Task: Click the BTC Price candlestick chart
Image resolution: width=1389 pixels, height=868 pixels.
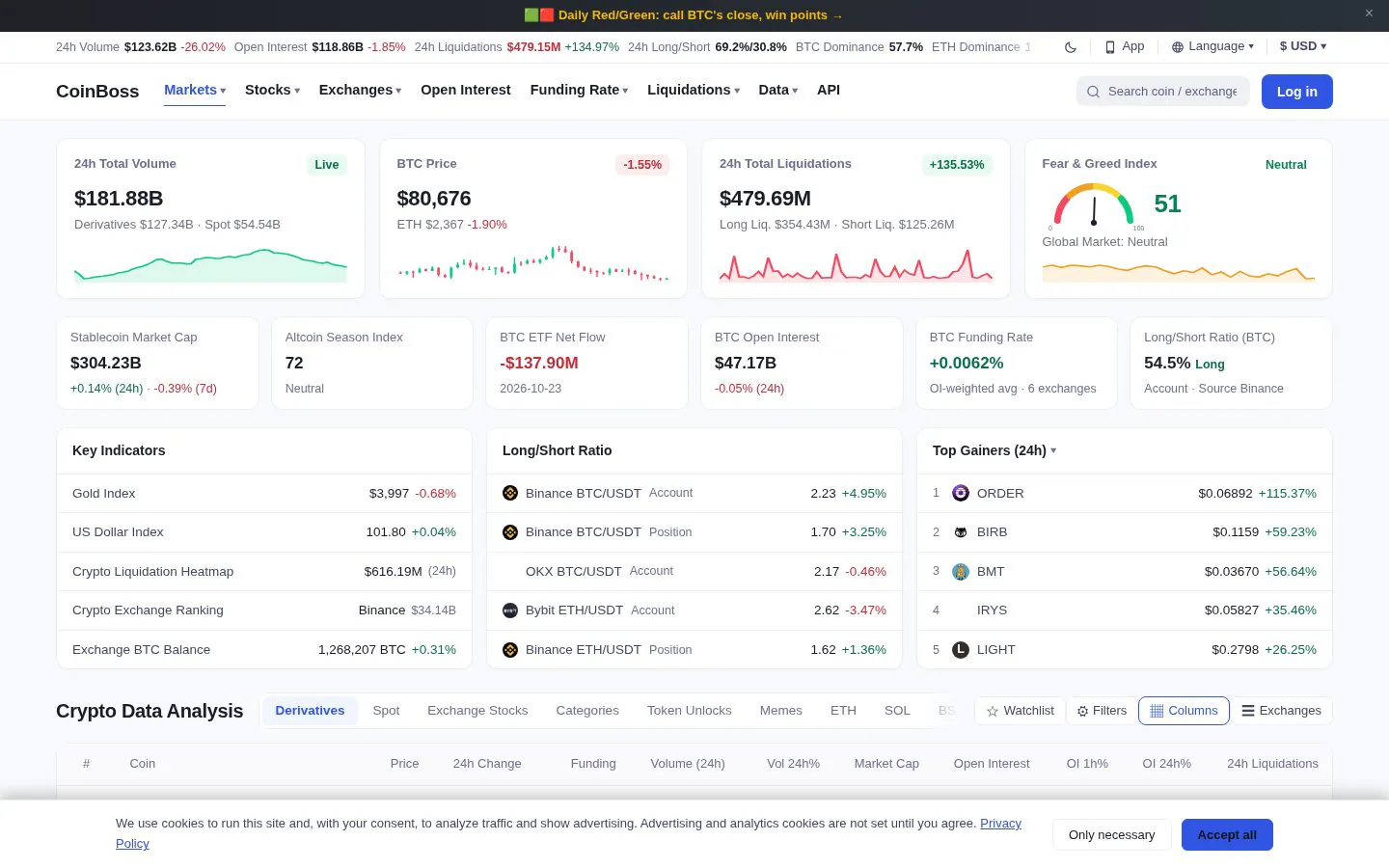Action: 533,262
